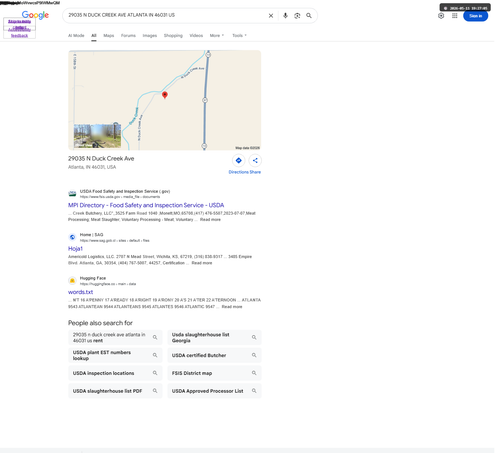This screenshot has height=453, width=500.
Task: Click the red map pin marker
Action: pos(164,95)
